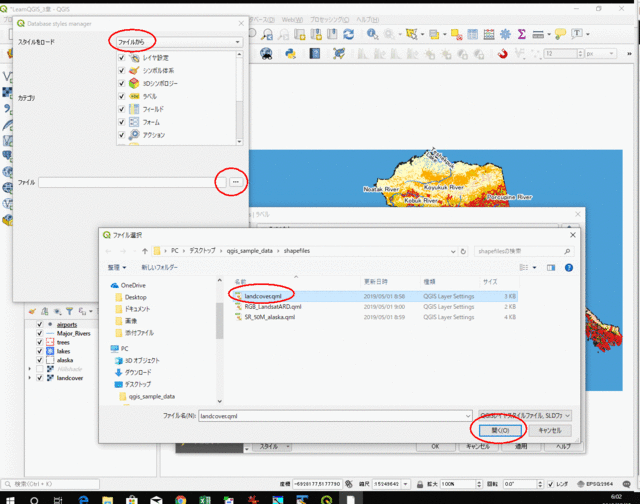Screen dimensions: 640x504
Task: Open the file type filter dropdown
Action: pyautogui.click(x=524, y=415)
